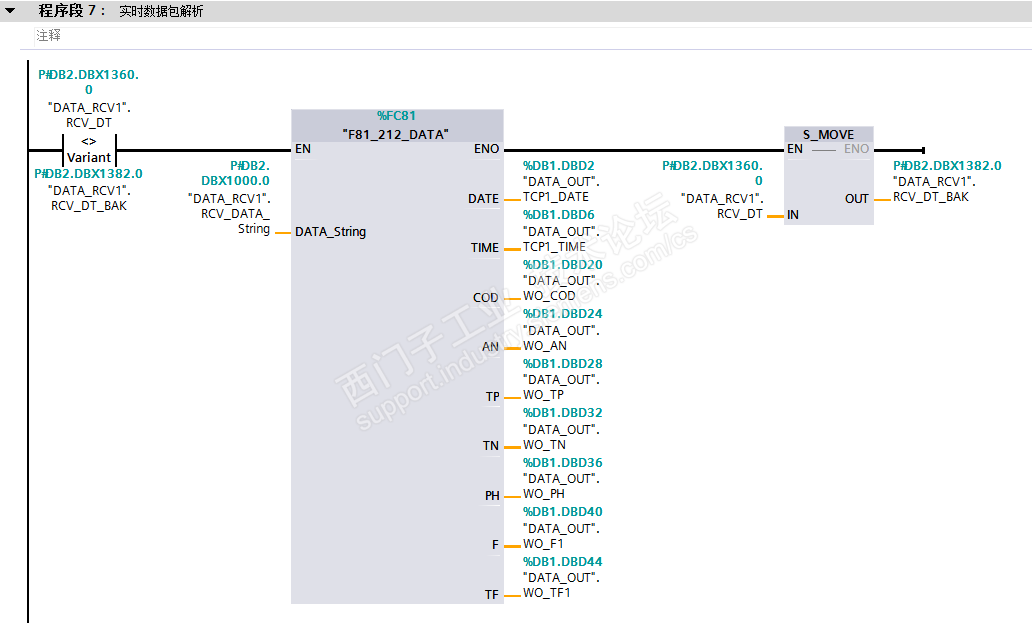Select address %DB1.DBD2

click(x=559, y=166)
